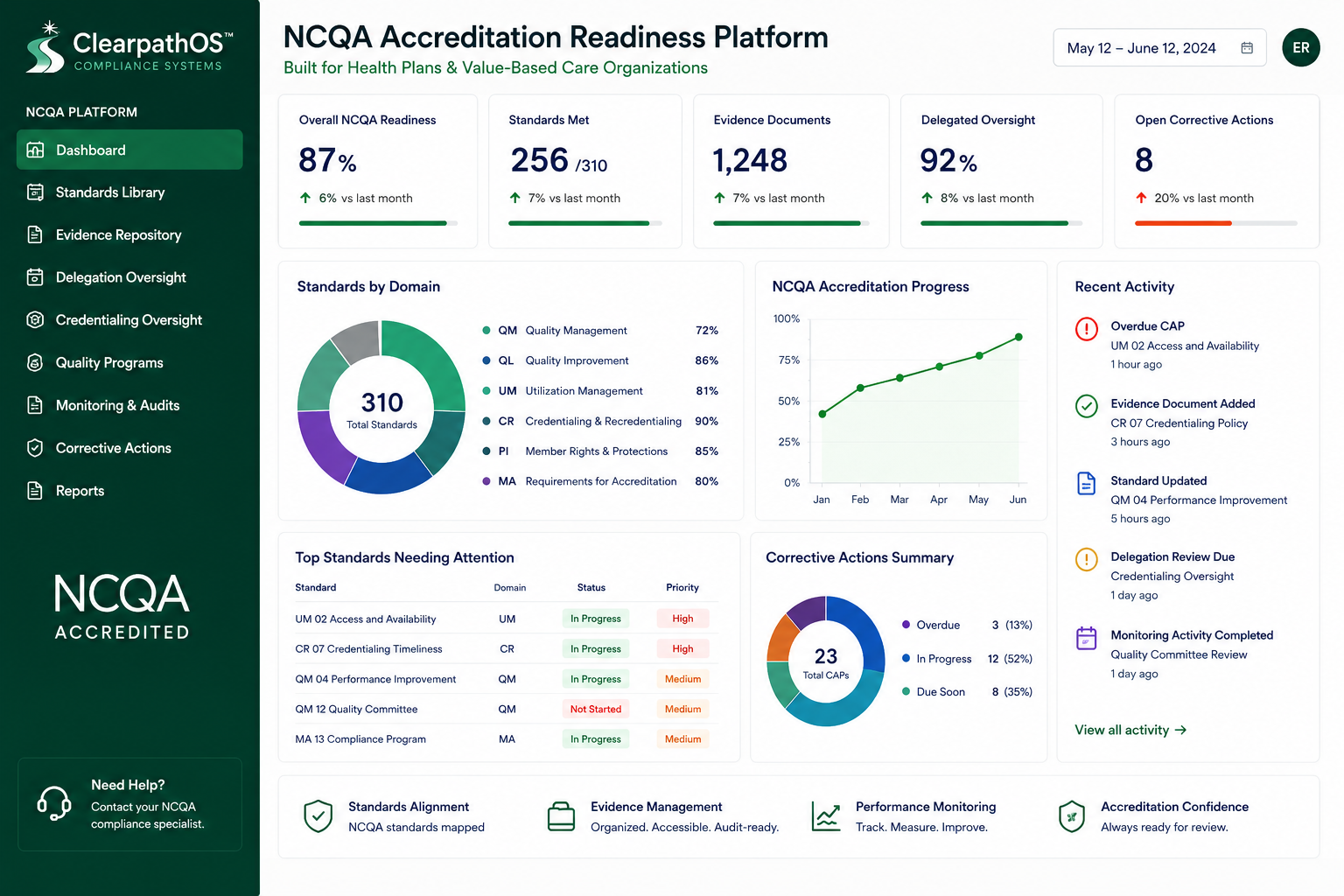1344x896 pixels.
Task: Open UM 02 Access and Availability standard row
Action: pos(507,619)
